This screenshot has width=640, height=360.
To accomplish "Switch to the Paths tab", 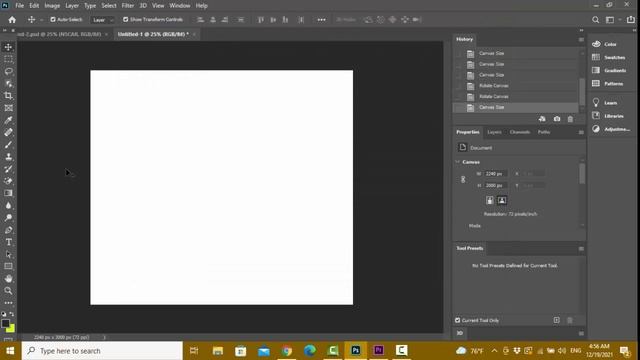I will click(x=544, y=132).
